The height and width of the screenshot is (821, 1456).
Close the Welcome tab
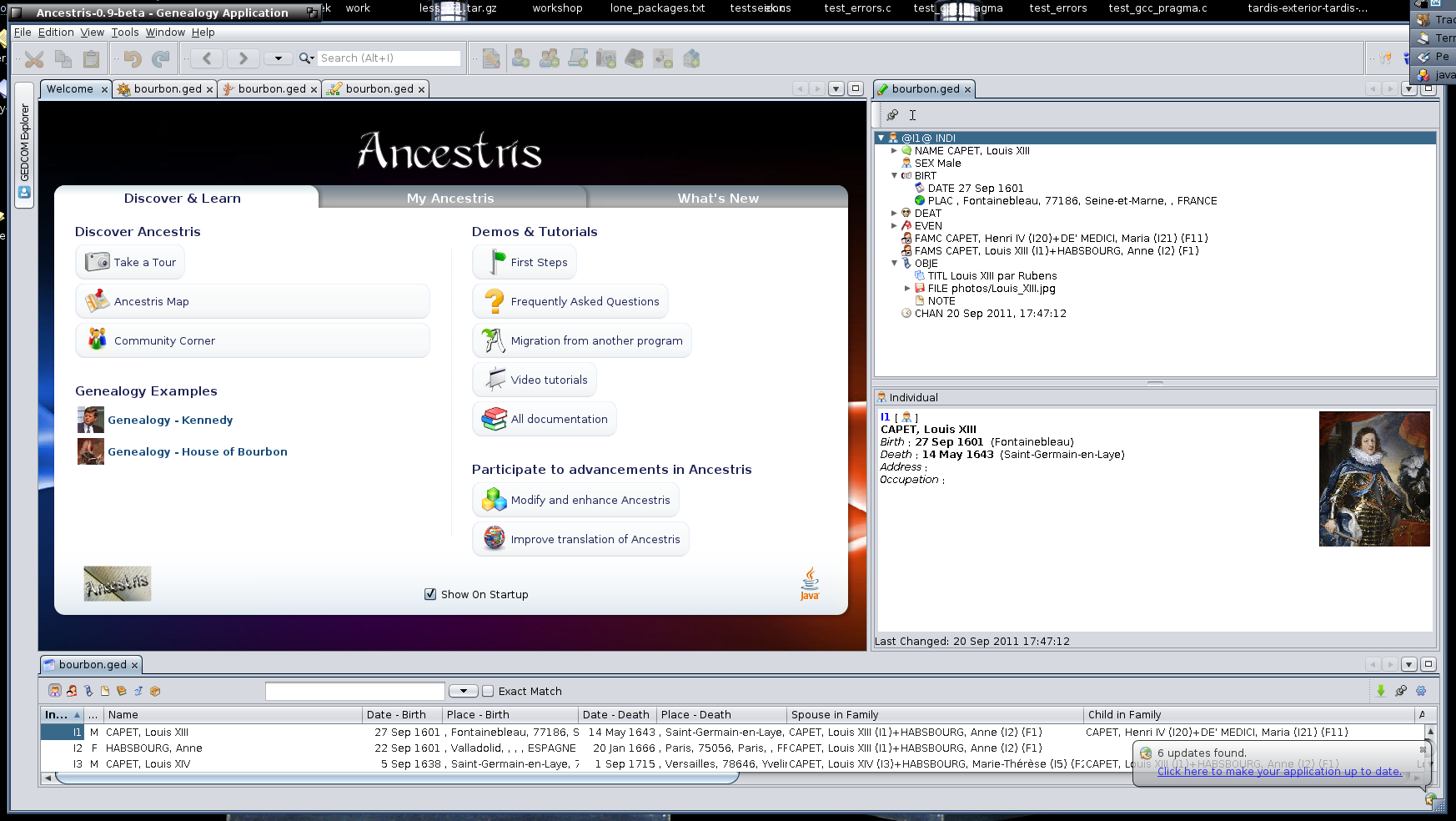[x=104, y=89]
